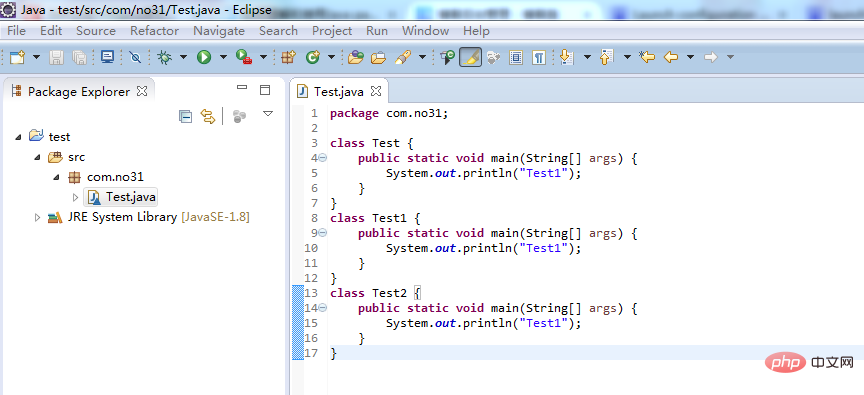Click the Last Edit Location icon

[647, 57]
